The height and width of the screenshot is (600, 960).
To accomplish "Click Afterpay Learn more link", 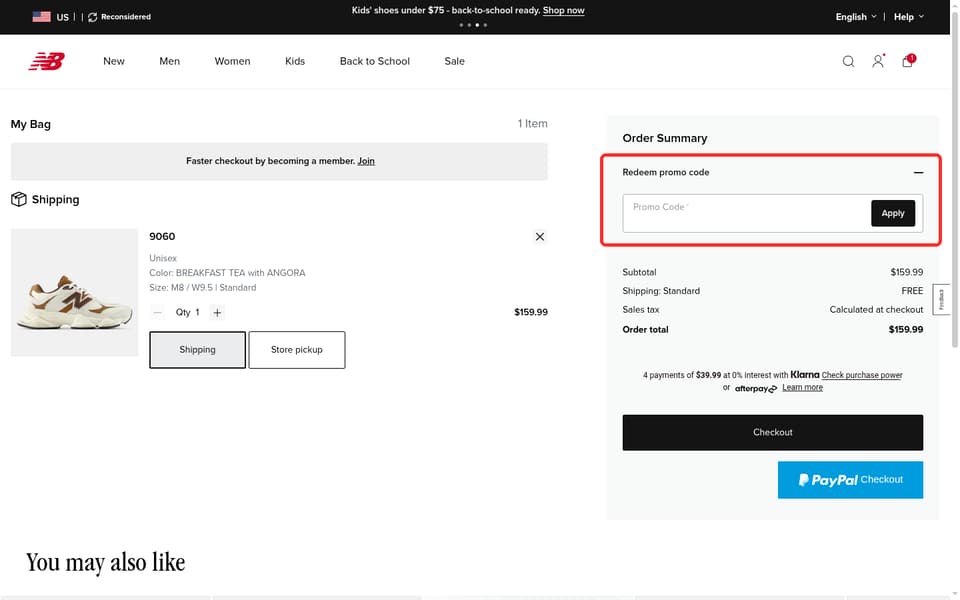I will click(802, 388).
